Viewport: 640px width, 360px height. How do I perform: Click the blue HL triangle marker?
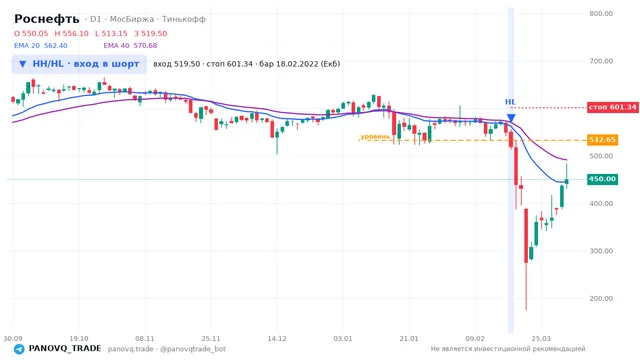click(511, 118)
